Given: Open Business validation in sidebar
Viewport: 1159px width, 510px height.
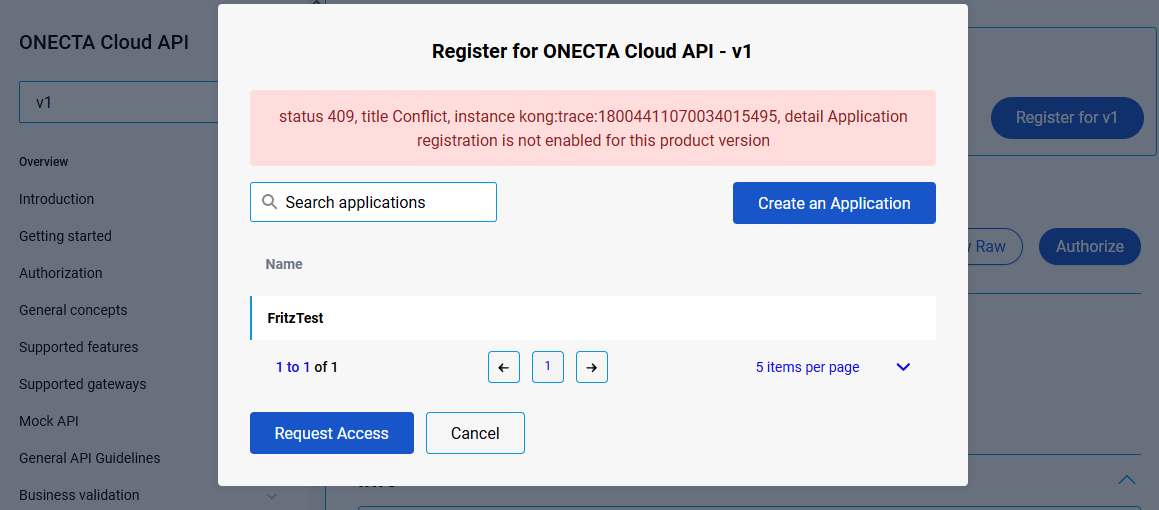Looking at the screenshot, I should pos(79,494).
